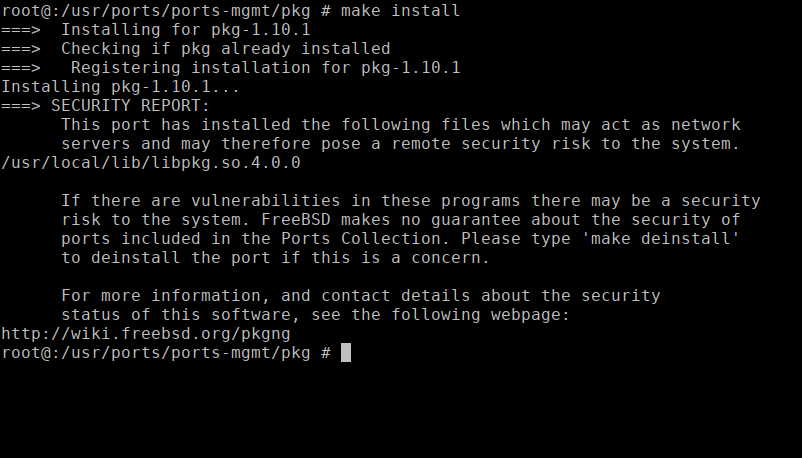Click the arrow marker before 'Installing for'
The width and height of the screenshot is (802, 458).
(21, 29)
